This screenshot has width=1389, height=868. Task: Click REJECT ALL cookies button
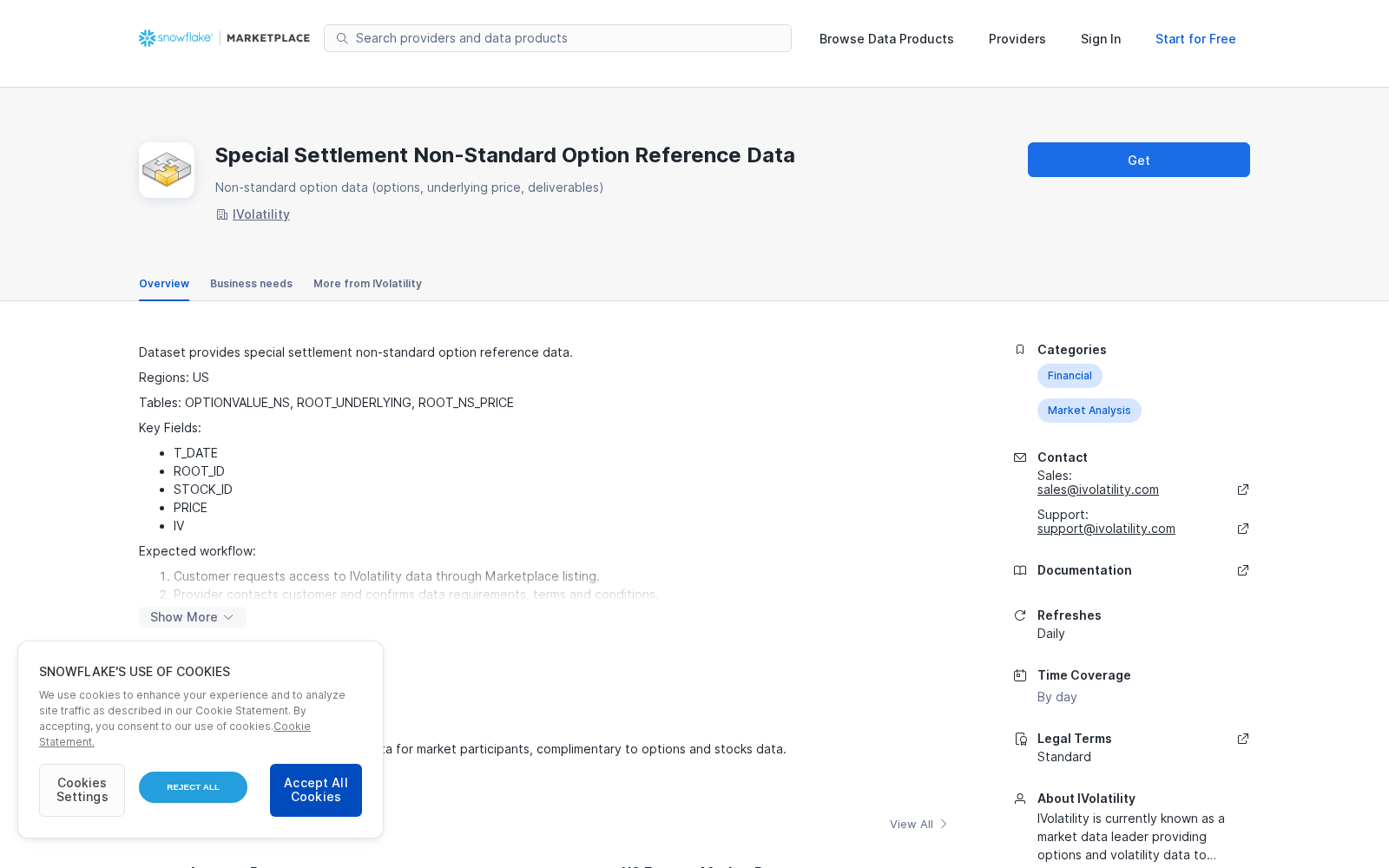point(193,787)
